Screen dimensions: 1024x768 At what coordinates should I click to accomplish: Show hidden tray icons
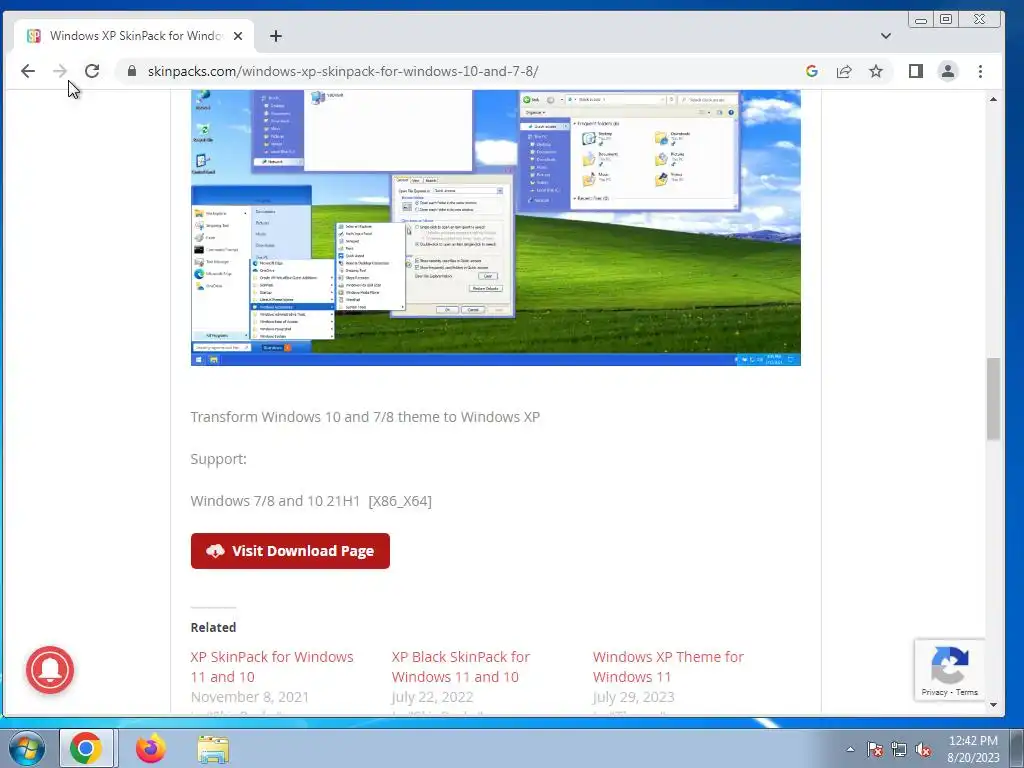[850, 749]
